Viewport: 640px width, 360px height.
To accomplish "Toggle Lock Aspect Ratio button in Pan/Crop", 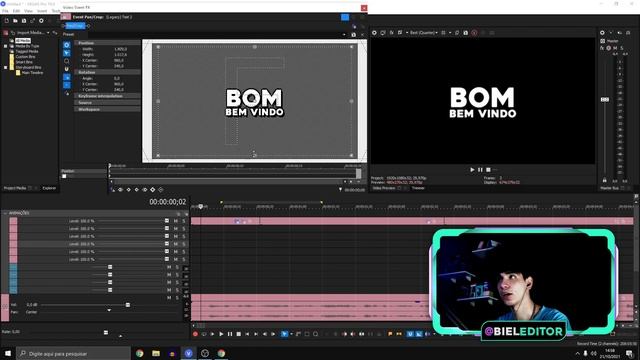I will tap(67, 77).
